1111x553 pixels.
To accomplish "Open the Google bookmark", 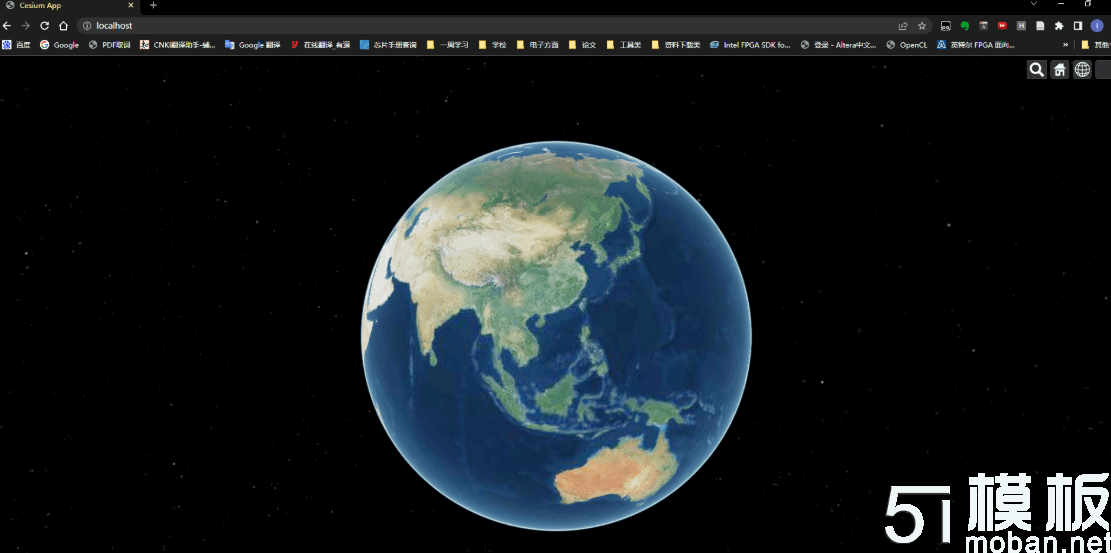I will click(x=60, y=45).
